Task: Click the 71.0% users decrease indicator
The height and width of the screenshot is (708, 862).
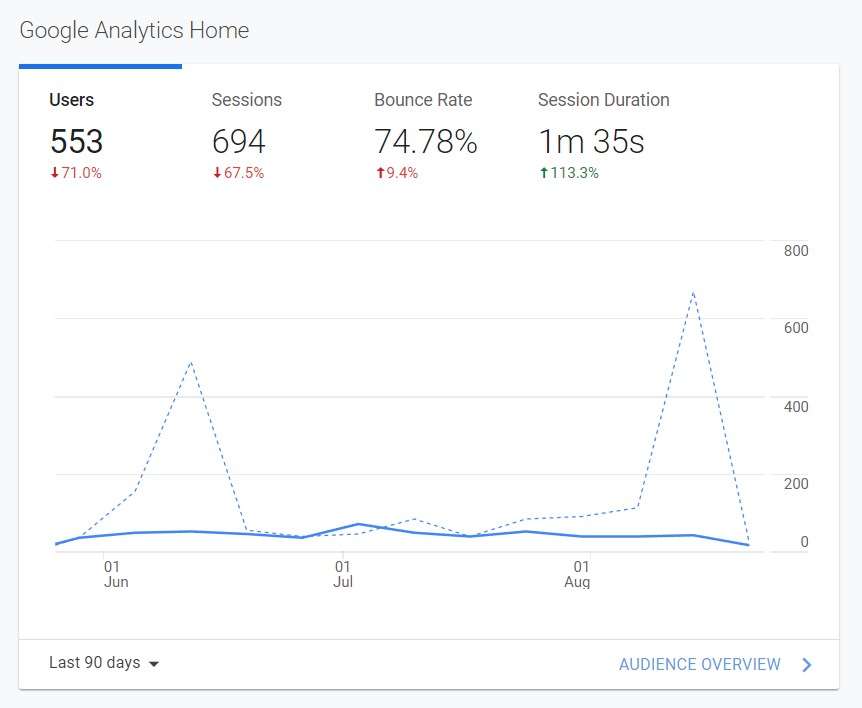Action: 76,173
